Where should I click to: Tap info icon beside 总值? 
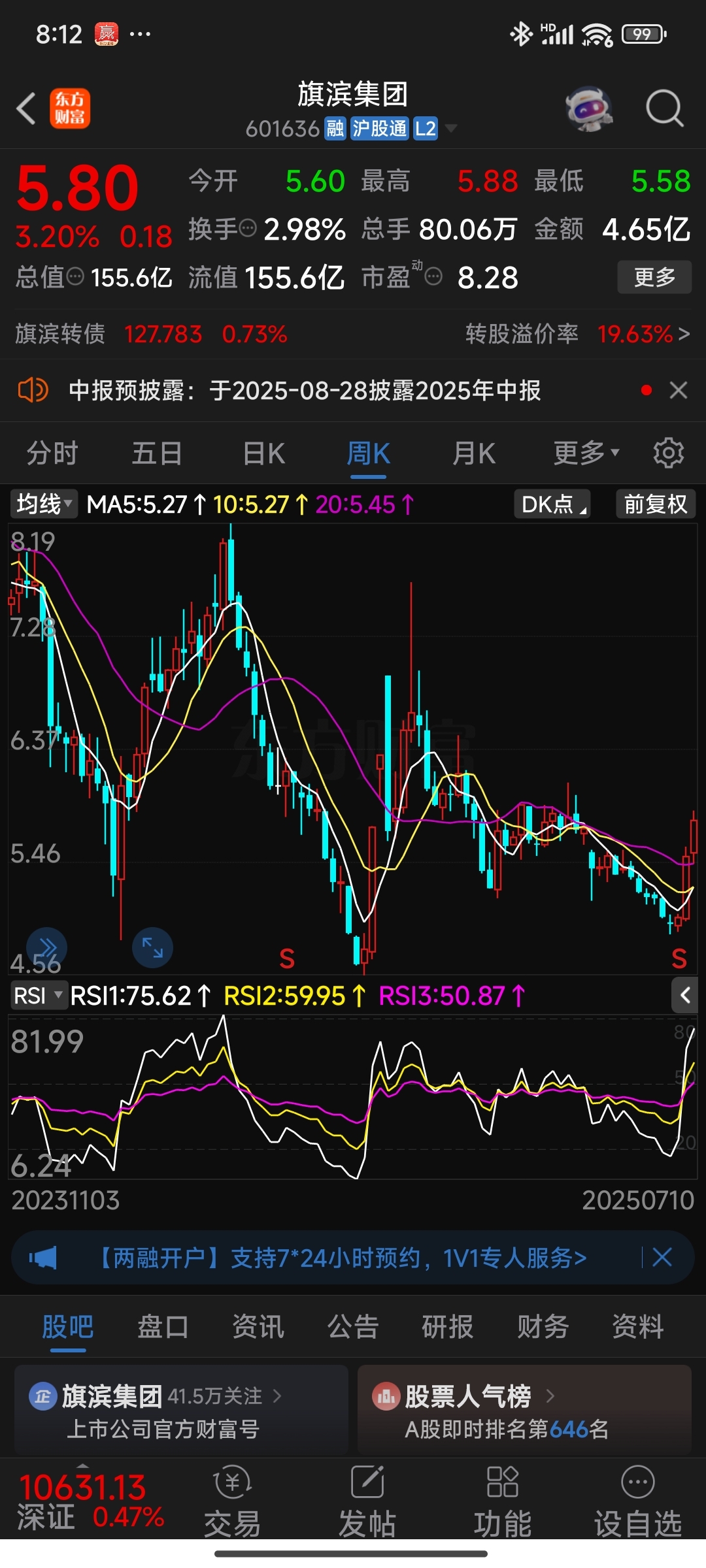(x=76, y=277)
